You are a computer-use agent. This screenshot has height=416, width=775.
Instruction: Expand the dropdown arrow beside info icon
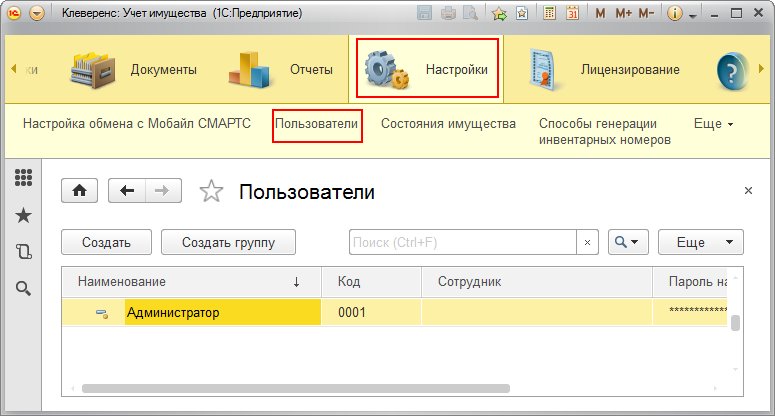click(x=692, y=15)
